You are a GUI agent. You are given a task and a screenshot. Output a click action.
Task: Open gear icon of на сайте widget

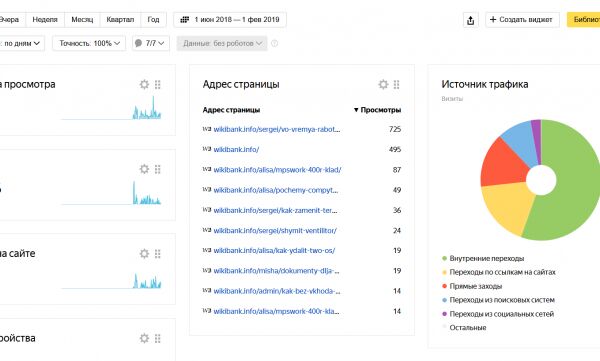coord(144,253)
